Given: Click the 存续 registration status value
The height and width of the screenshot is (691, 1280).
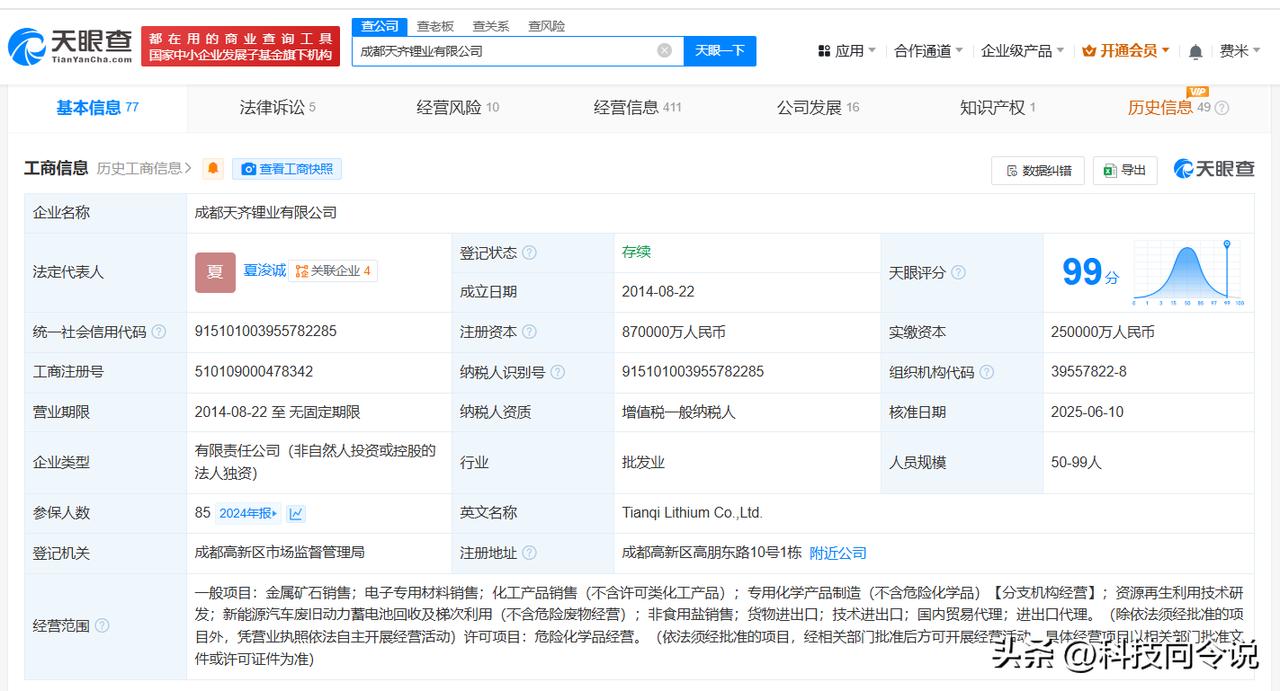Looking at the screenshot, I should (636, 252).
